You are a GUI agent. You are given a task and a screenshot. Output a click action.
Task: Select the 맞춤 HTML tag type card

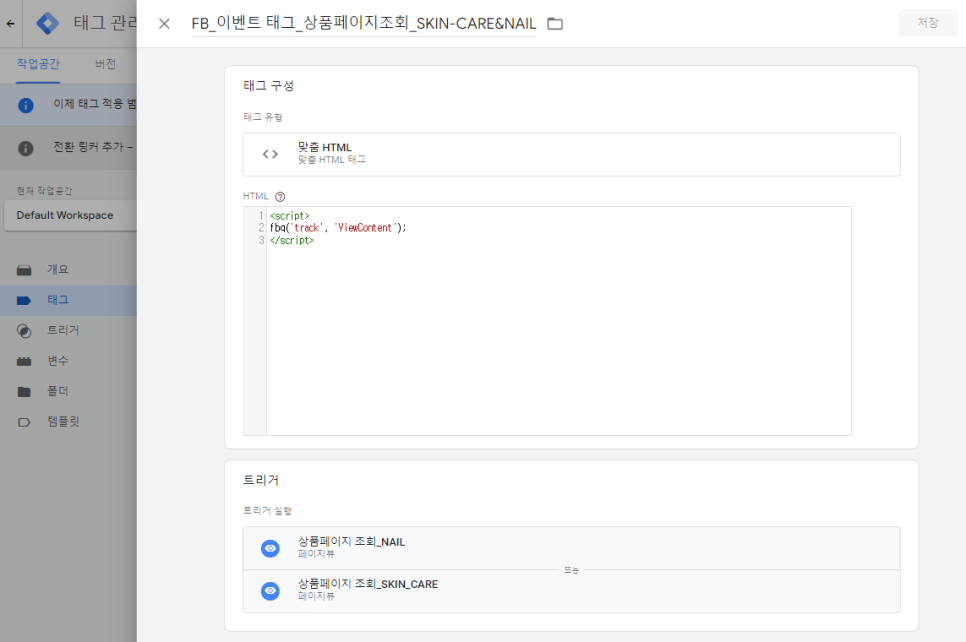[x=571, y=154]
